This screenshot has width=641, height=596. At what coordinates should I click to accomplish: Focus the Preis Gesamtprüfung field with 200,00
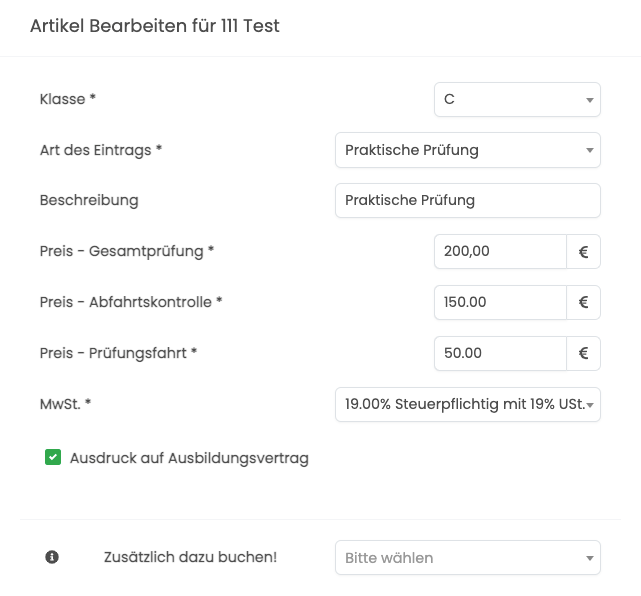(x=500, y=251)
